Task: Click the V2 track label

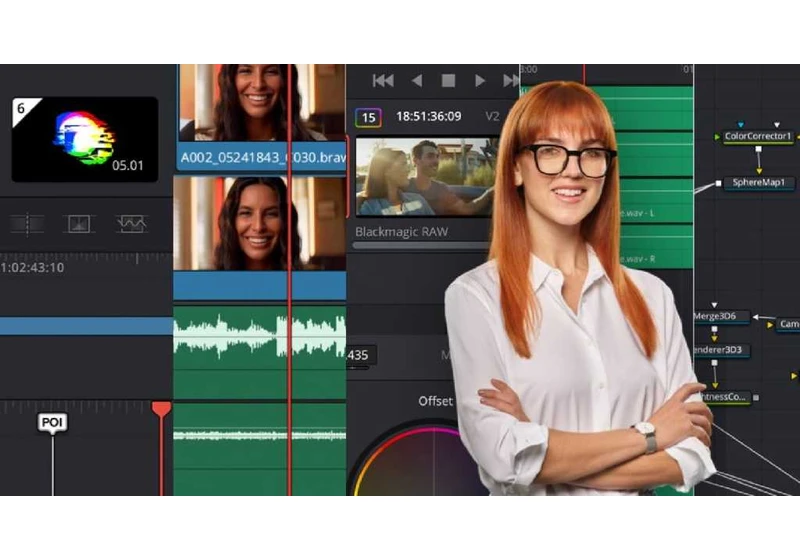Action: [492, 116]
